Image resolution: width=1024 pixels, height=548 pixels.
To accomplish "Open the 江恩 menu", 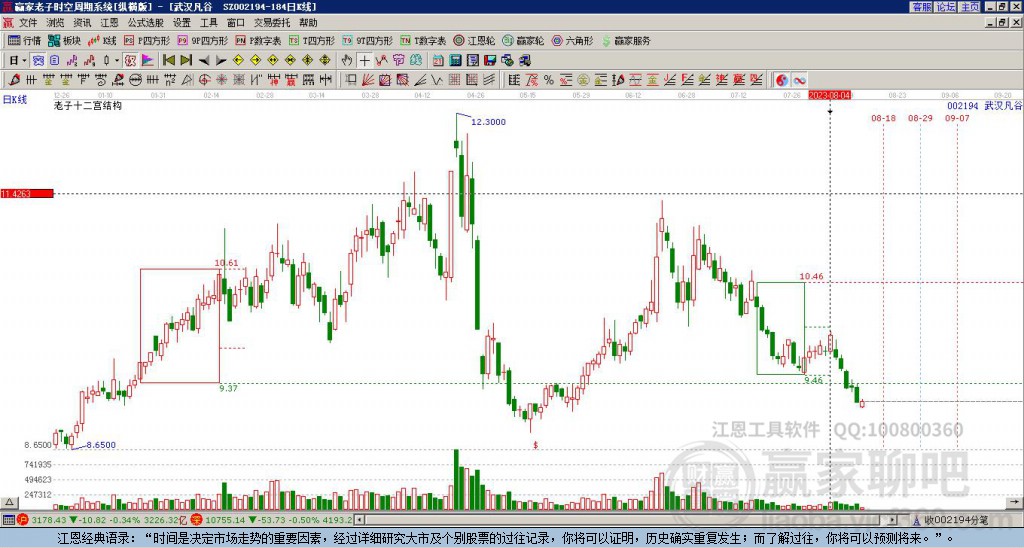I will (109, 23).
